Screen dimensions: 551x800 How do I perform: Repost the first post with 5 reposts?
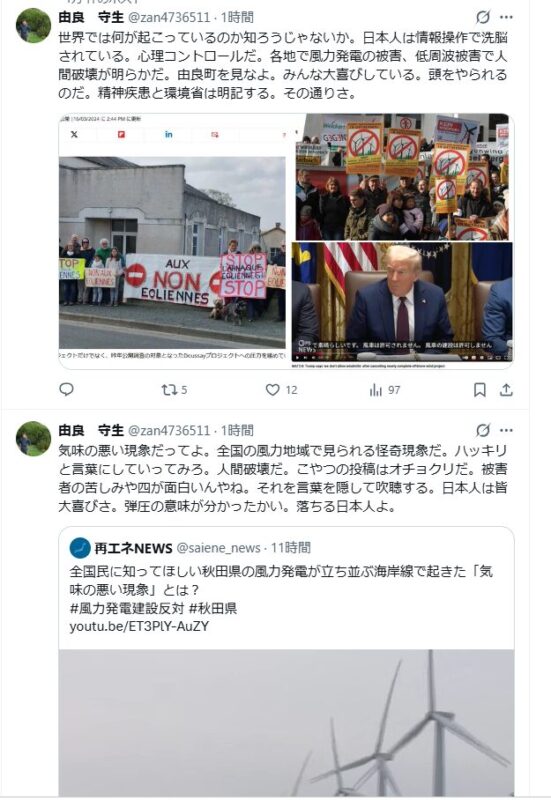174,390
